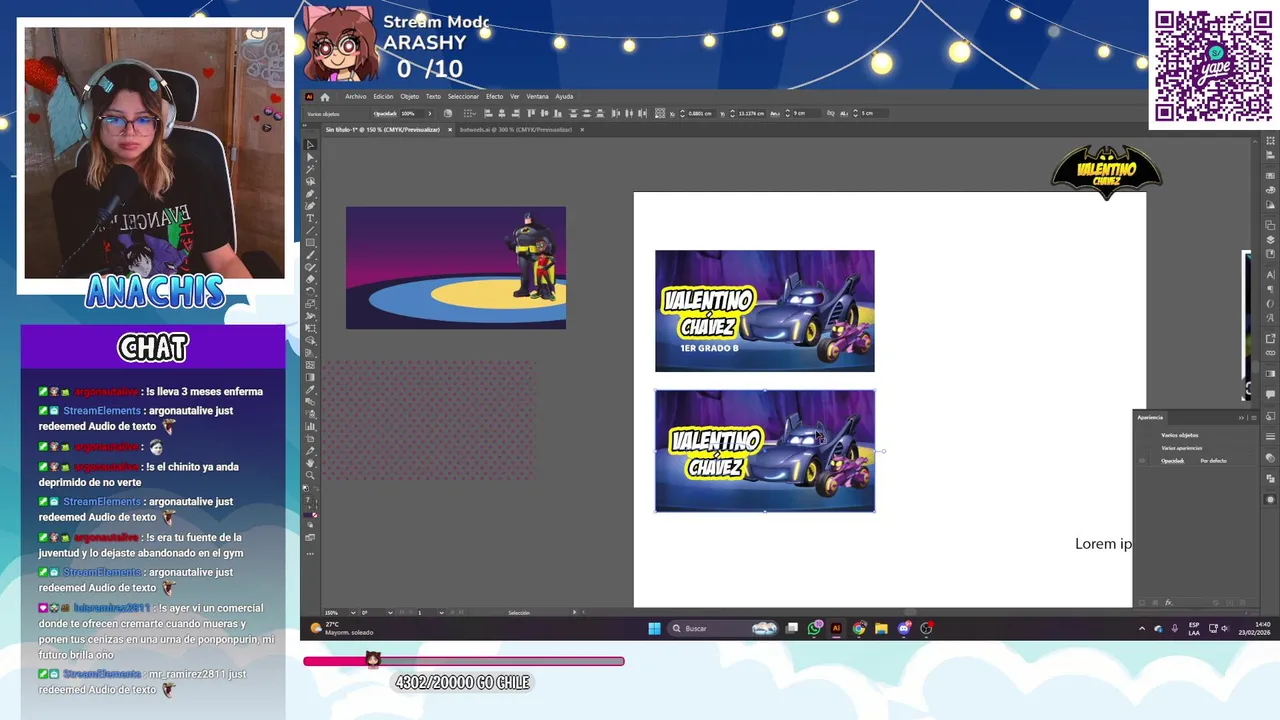This screenshot has height=720, width=1280.
Task: Open the Edit Toolbar three-dots button
Action: point(310,554)
